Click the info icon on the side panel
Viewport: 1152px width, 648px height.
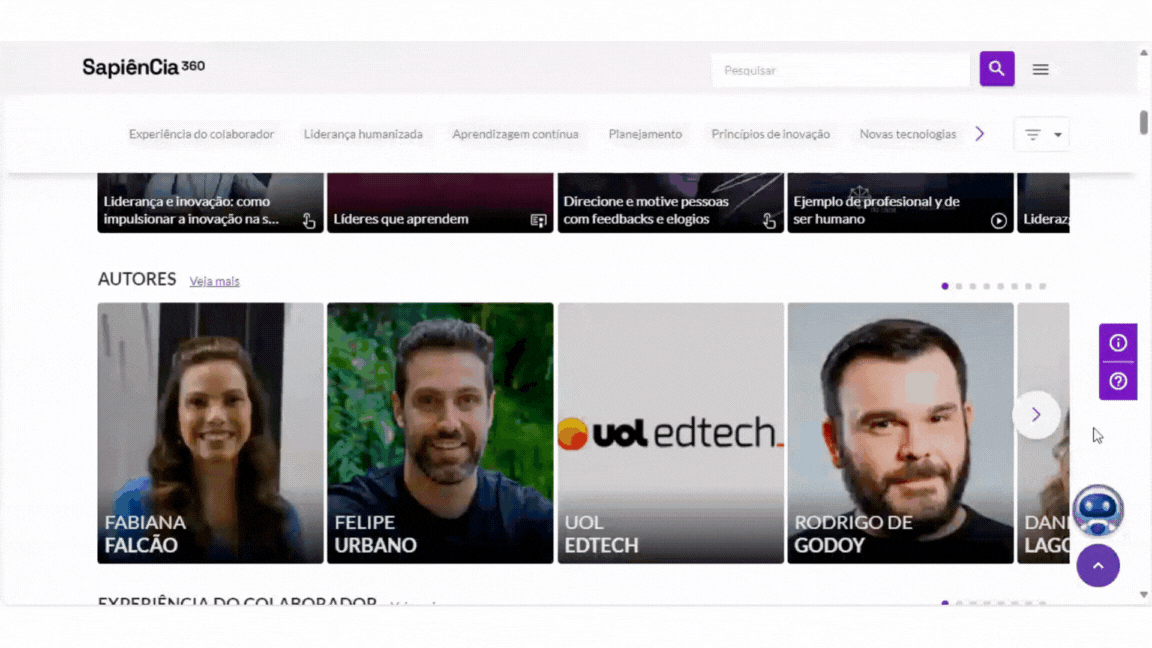[x=1117, y=342]
